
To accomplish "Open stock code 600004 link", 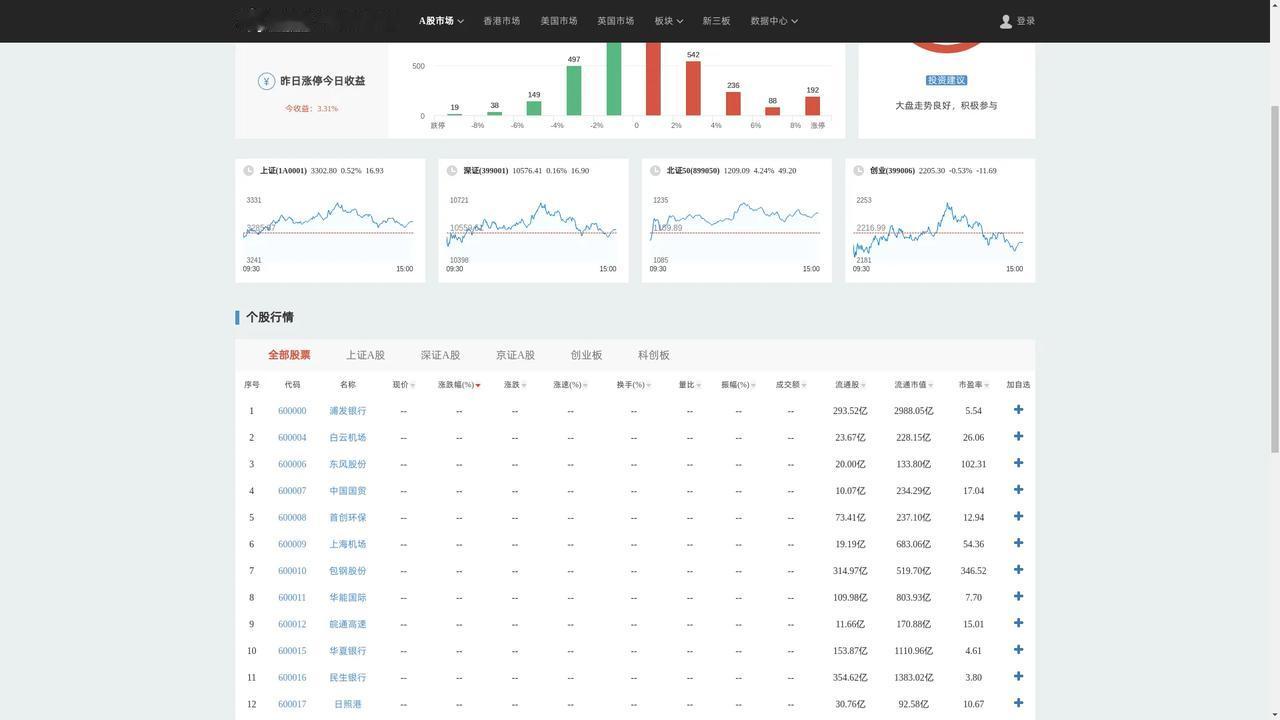I will tap(292, 438).
